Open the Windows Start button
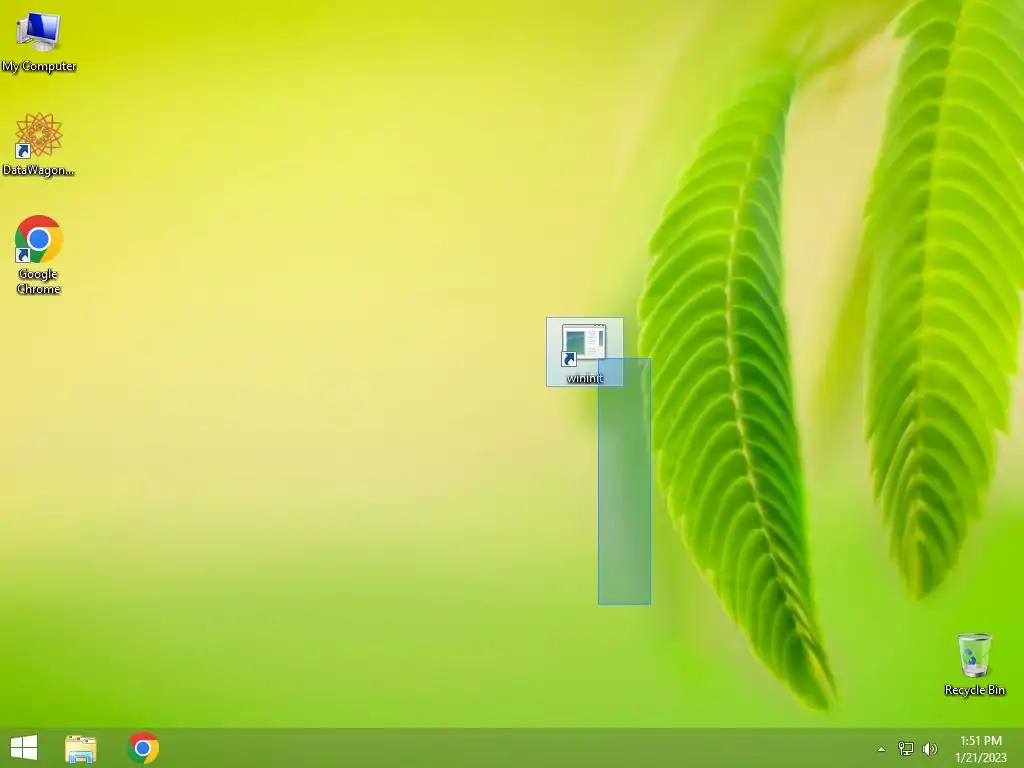Screen dimensions: 1024x768 24,748
